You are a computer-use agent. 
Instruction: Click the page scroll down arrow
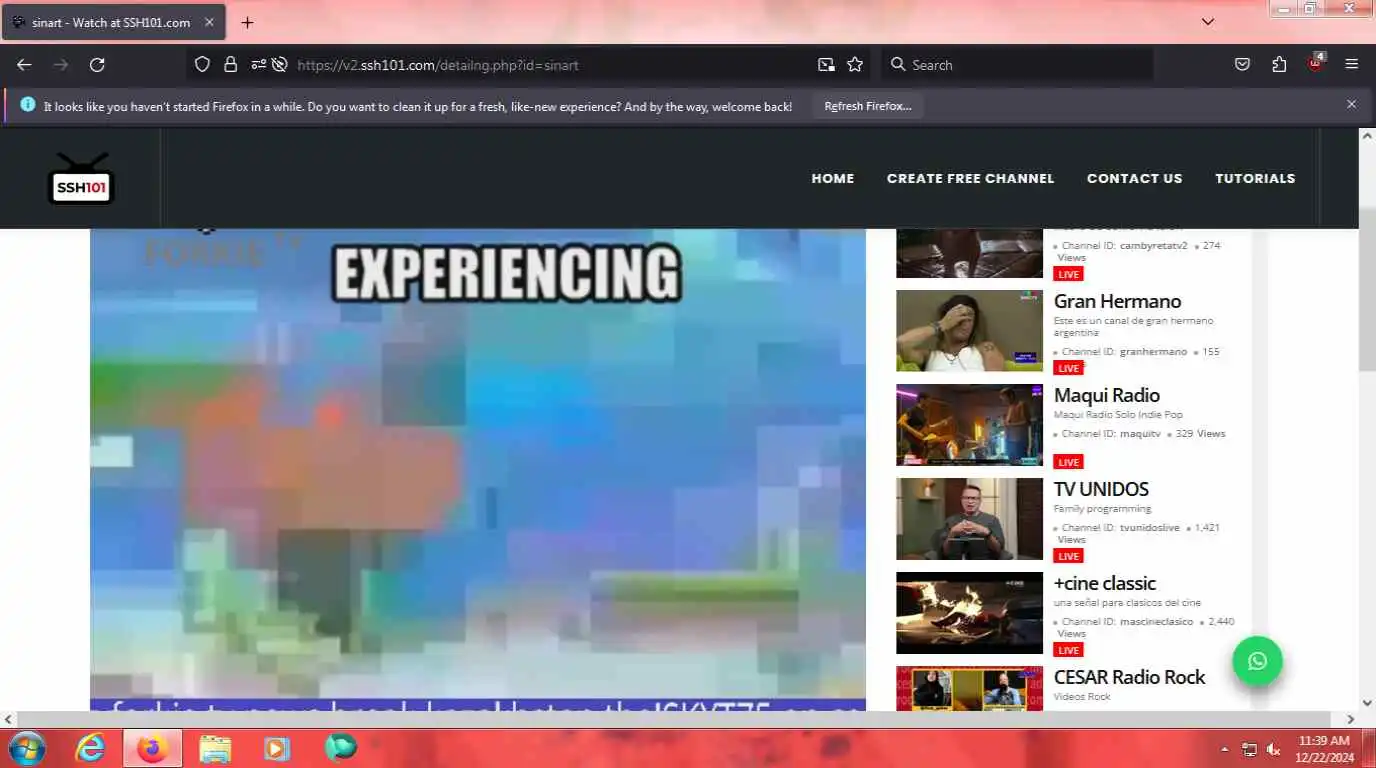click(x=1367, y=703)
